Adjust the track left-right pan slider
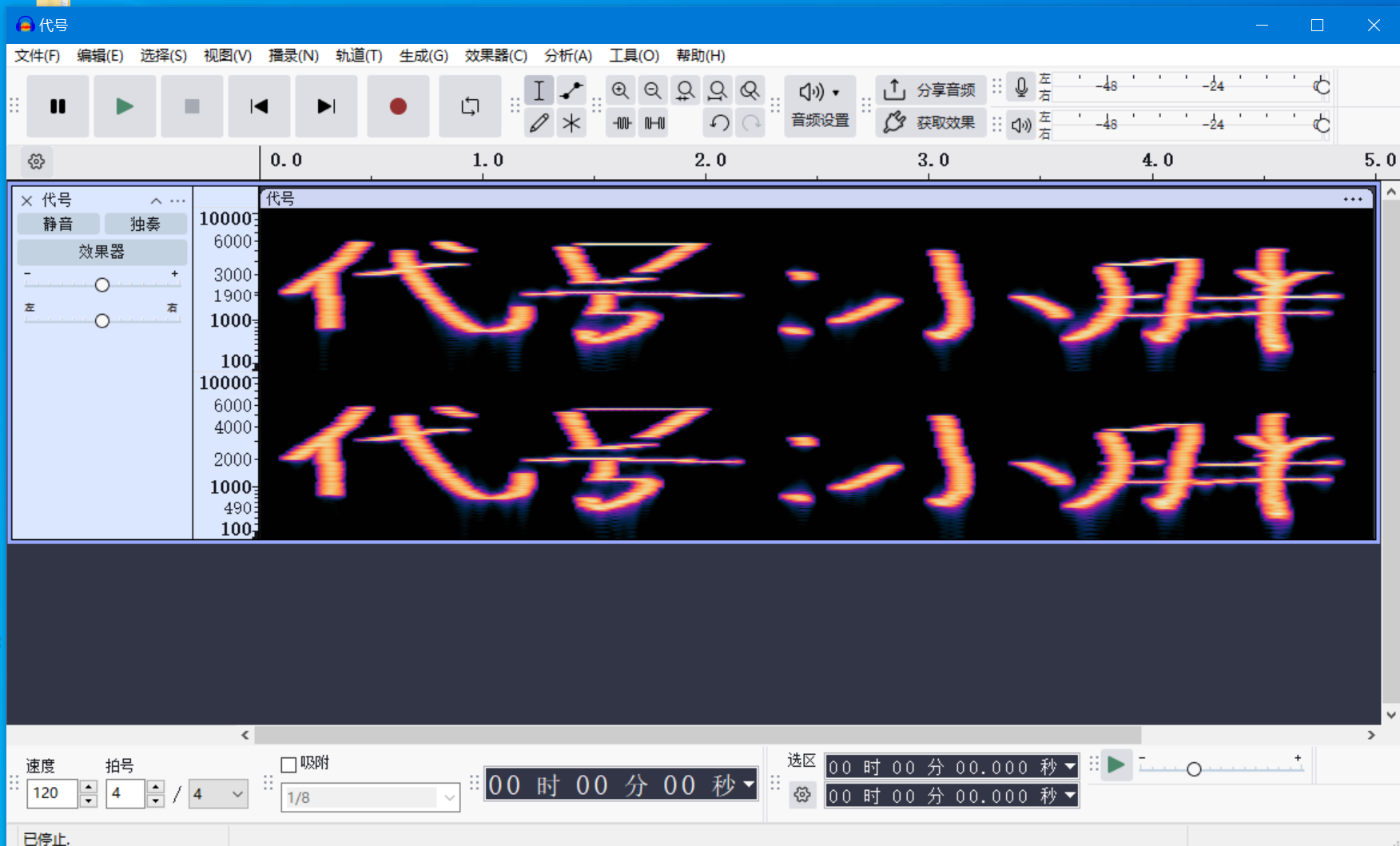Image resolution: width=1400 pixels, height=846 pixels. pyautogui.click(x=102, y=320)
